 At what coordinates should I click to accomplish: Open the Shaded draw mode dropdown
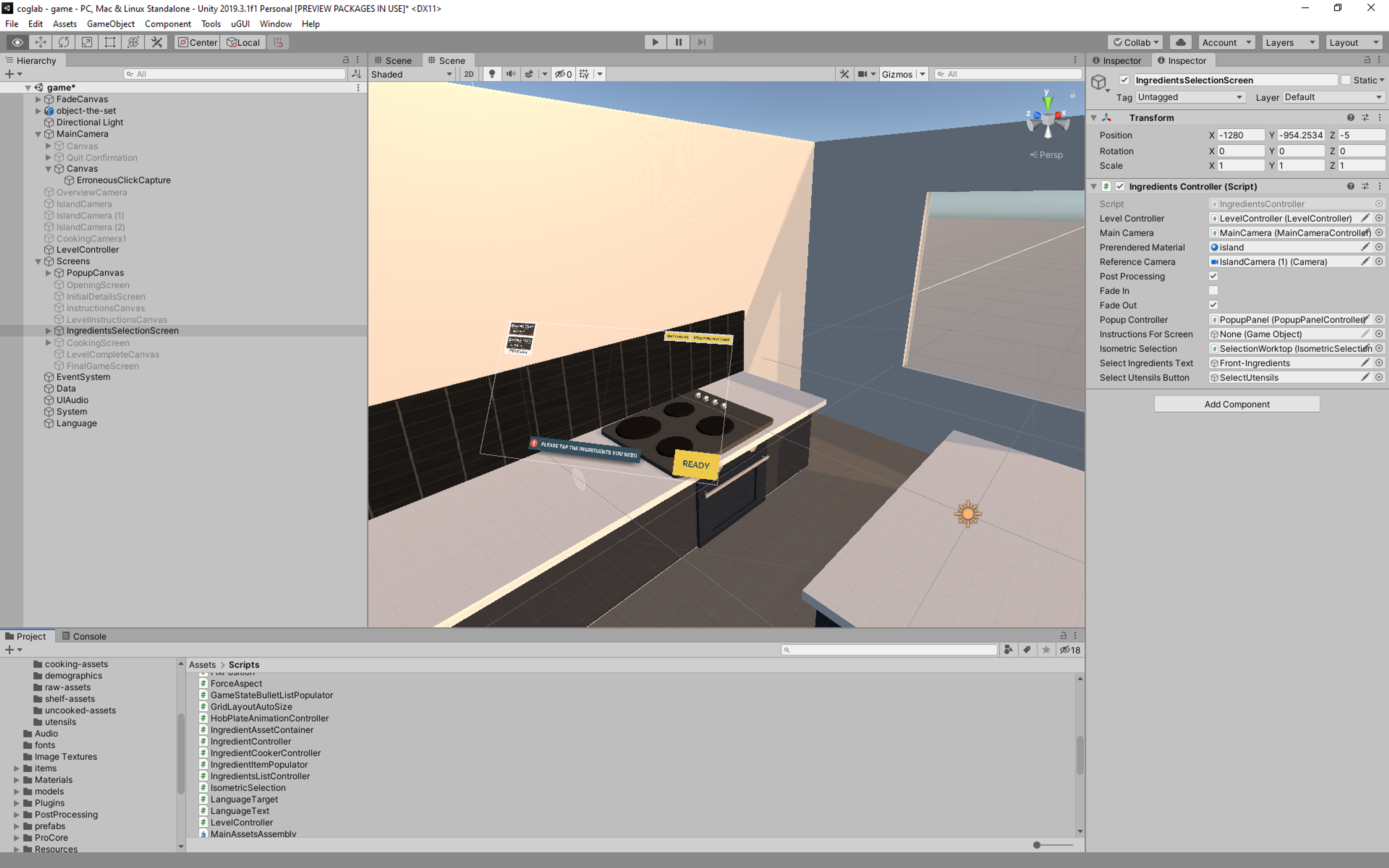point(411,74)
